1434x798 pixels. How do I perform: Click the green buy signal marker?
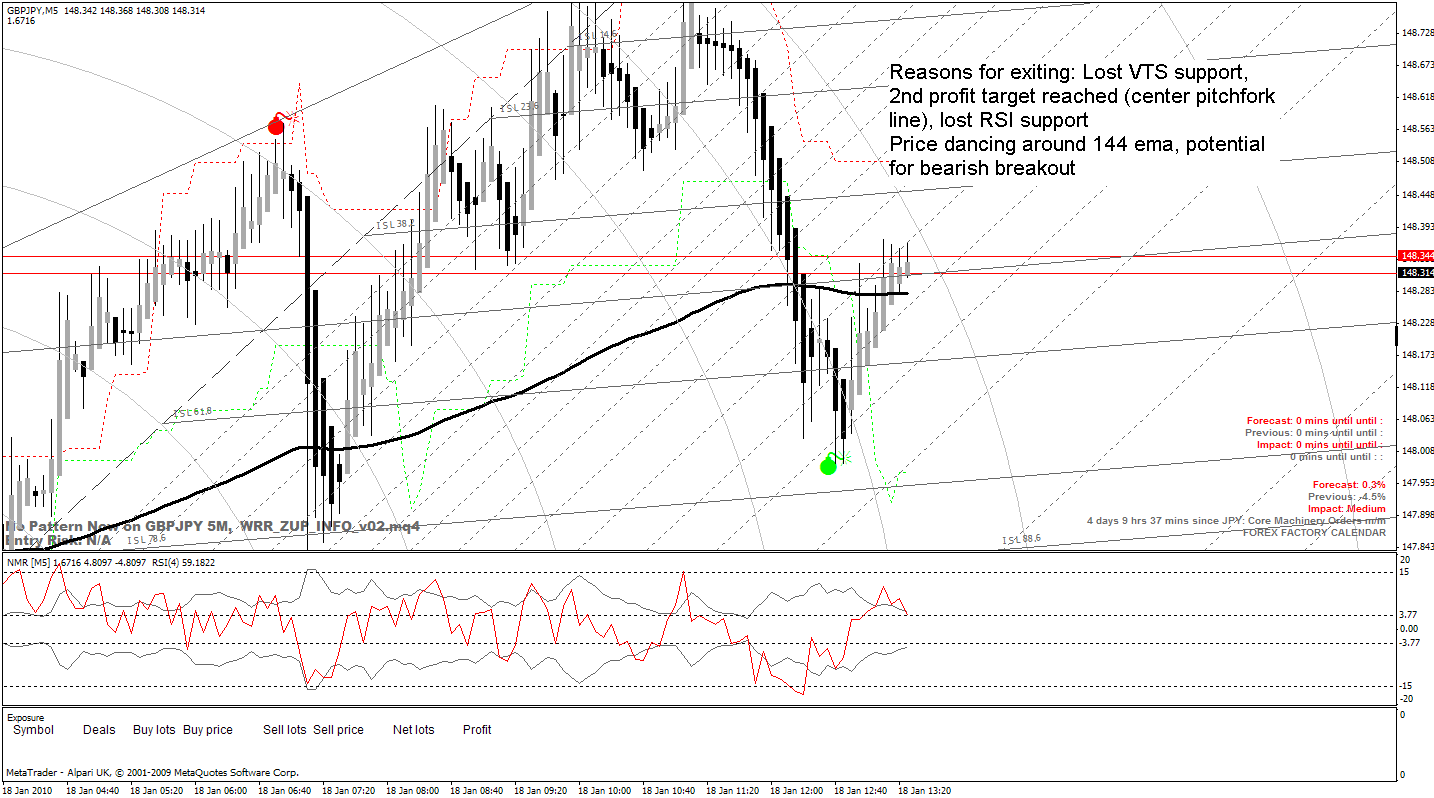[828, 465]
